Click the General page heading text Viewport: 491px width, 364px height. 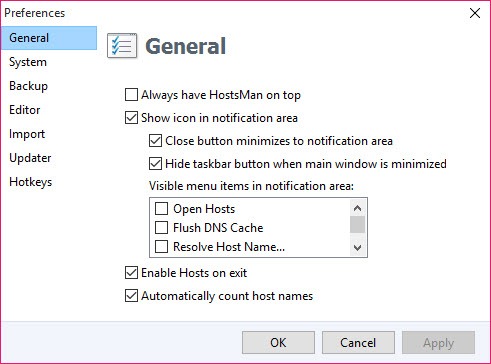[x=186, y=46]
